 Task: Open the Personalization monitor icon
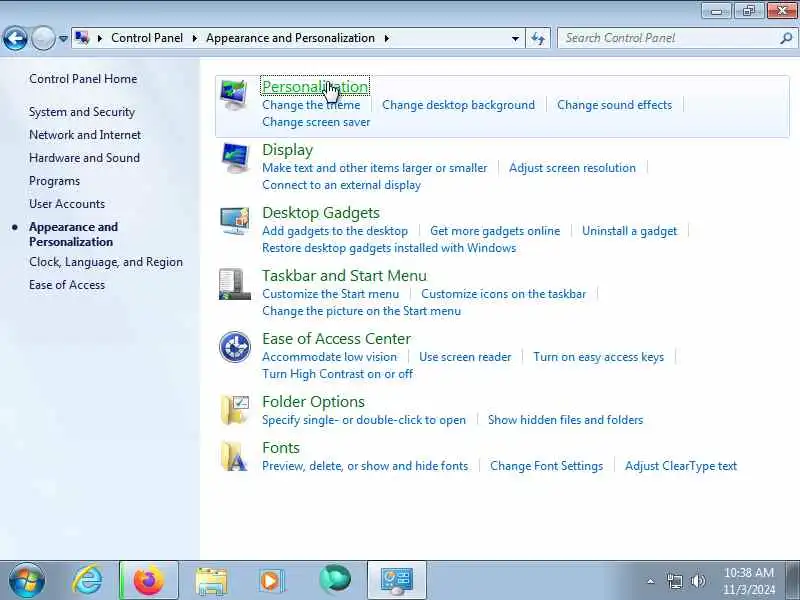[x=234, y=94]
